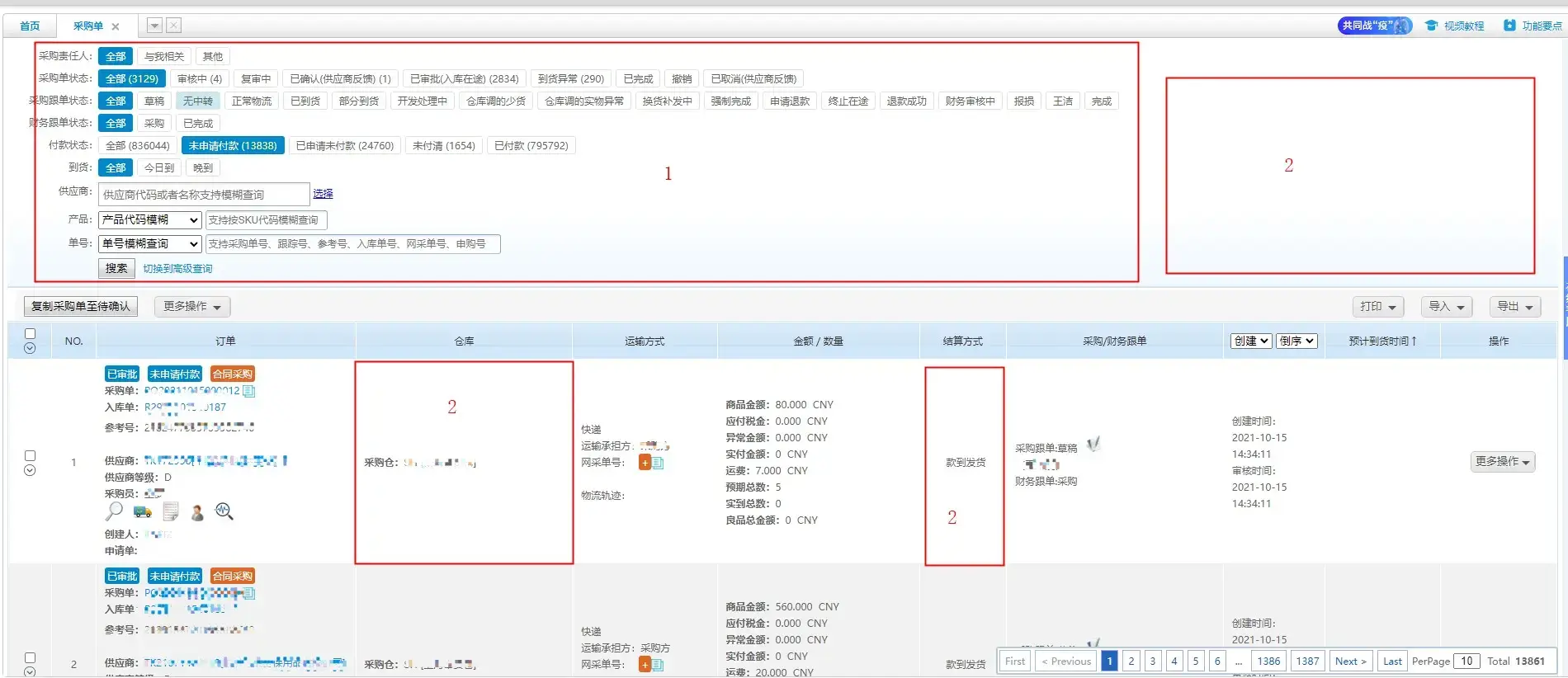Image resolution: width=1568 pixels, height=678 pixels.
Task: Click the orange plus icon beside 网采单号 in row 1
Action: (645, 463)
